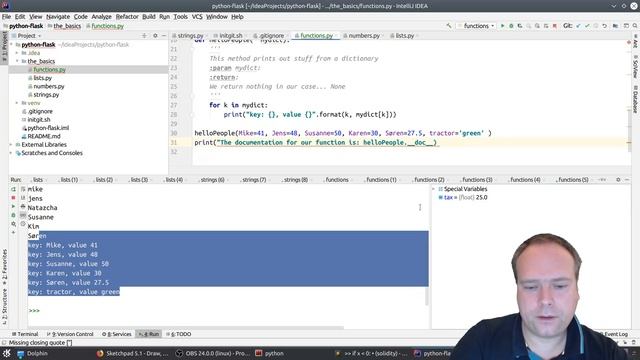Image resolution: width=640 pixels, height=360 pixels.
Task: Select tax variable in variables pane
Action: [463, 198]
